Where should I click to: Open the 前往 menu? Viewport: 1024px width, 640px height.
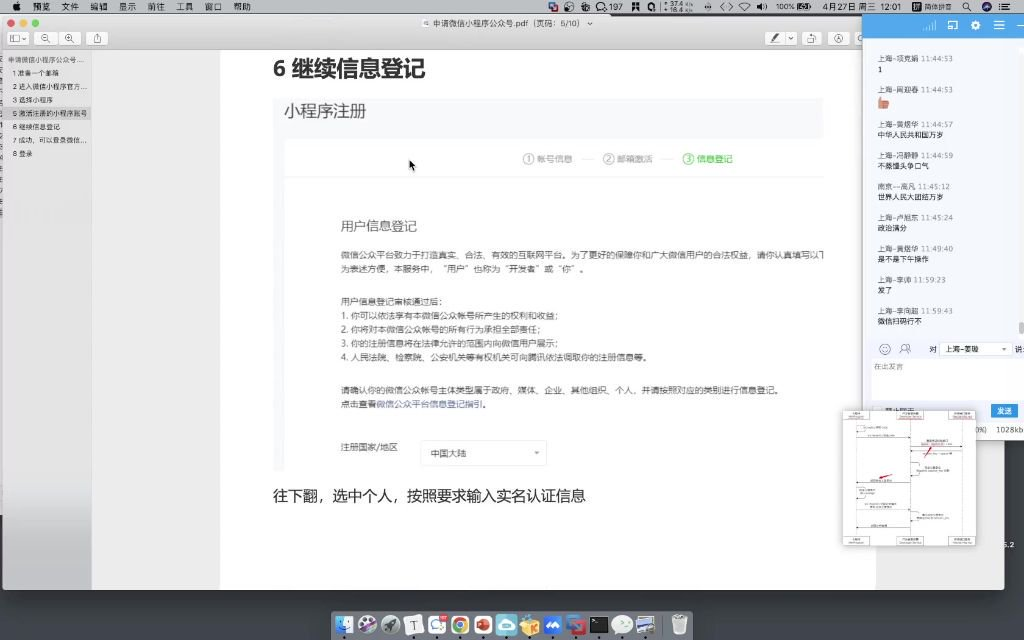tap(156, 7)
